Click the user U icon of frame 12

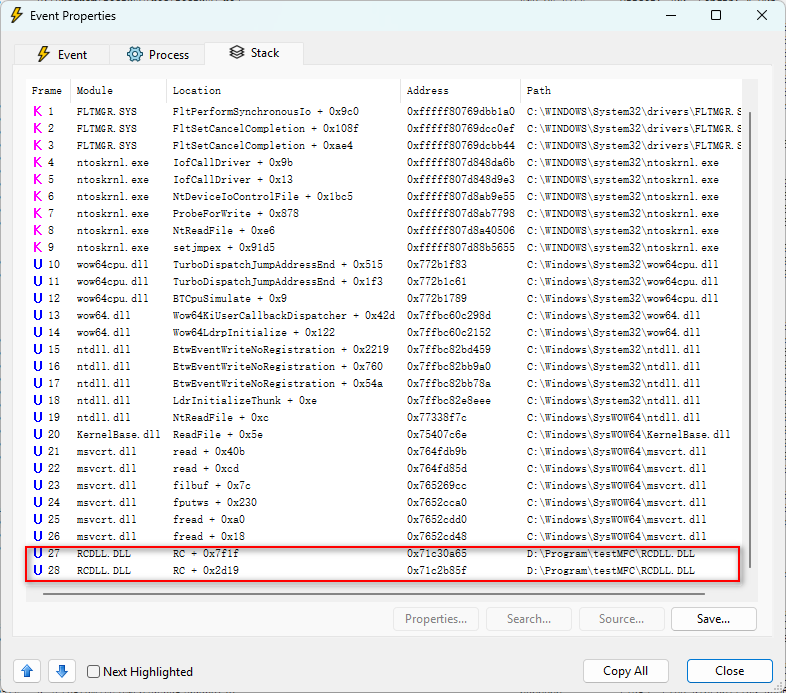pyautogui.click(x=38, y=298)
